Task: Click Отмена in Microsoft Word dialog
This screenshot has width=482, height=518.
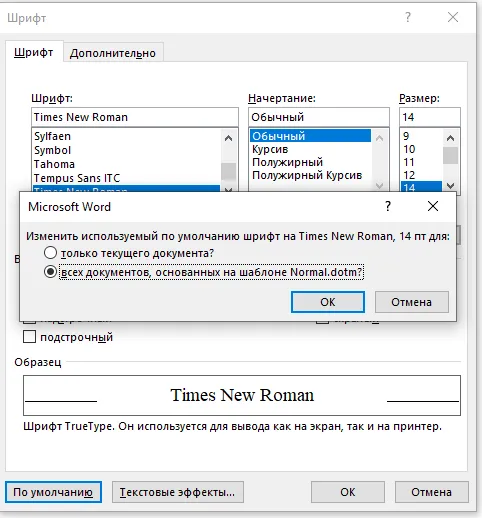Action: tap(412, 302)
